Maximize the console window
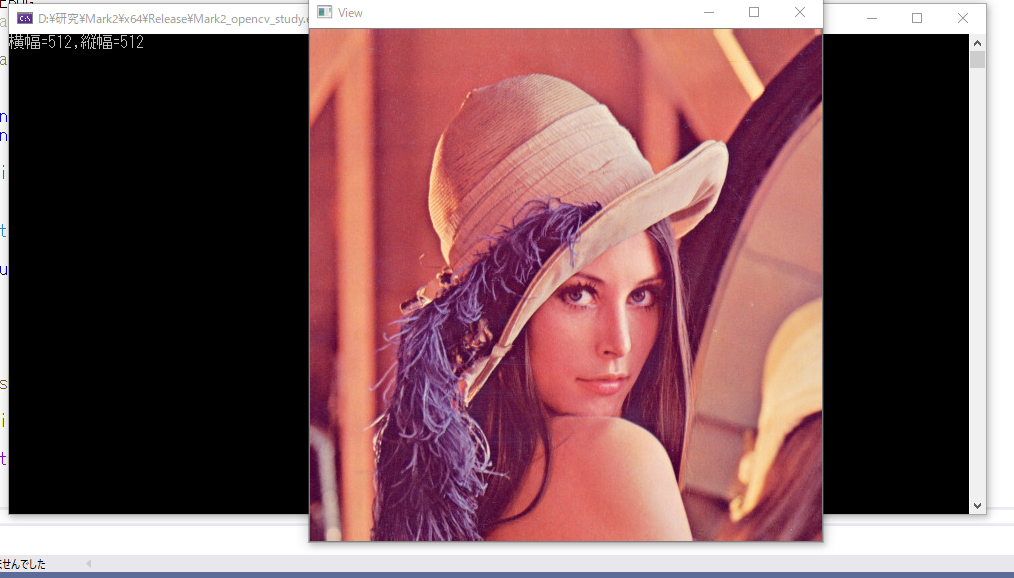The width and height of the screenshot is (1014, 578). (917, 18)
